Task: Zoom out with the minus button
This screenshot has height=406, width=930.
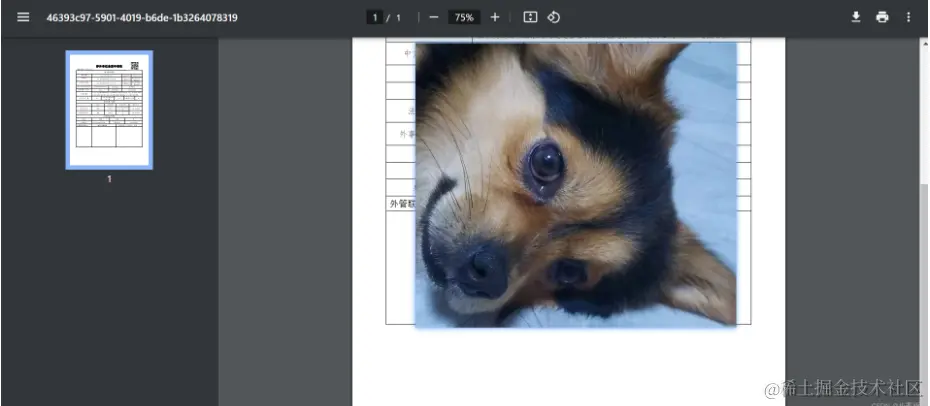Action: point(434,17)
